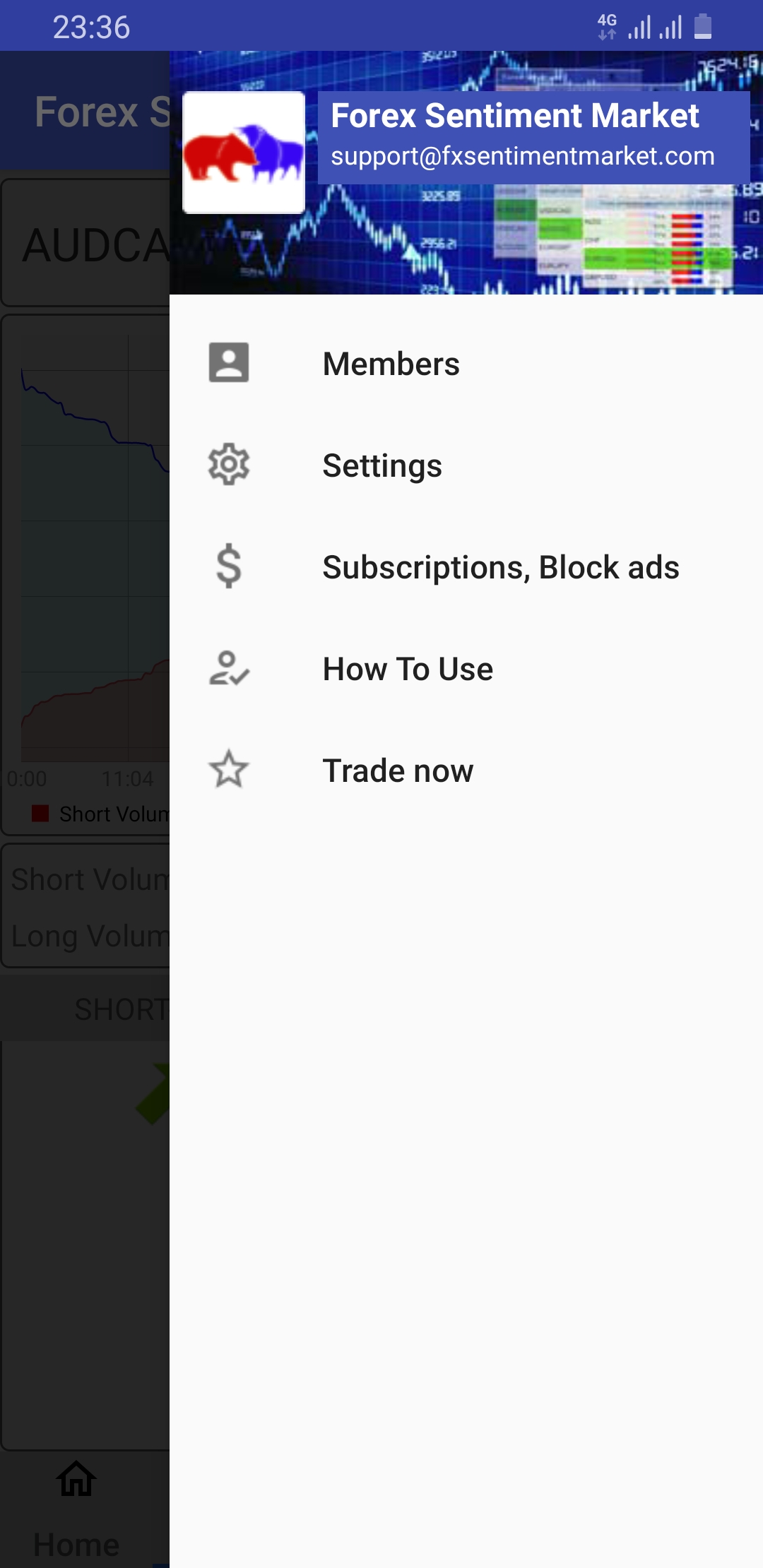
Task: Tap the support@fxsentimentmarket.com email address
Action: pos(523,156)
